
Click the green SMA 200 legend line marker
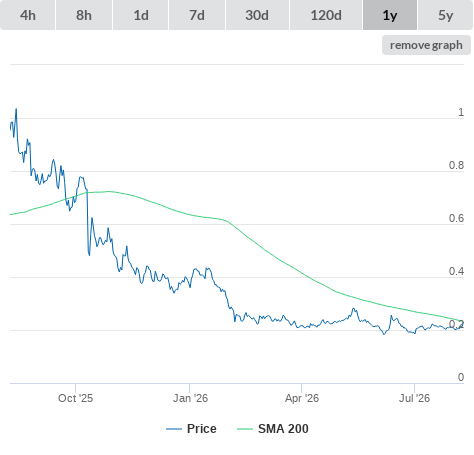click(x=245, y=429)
